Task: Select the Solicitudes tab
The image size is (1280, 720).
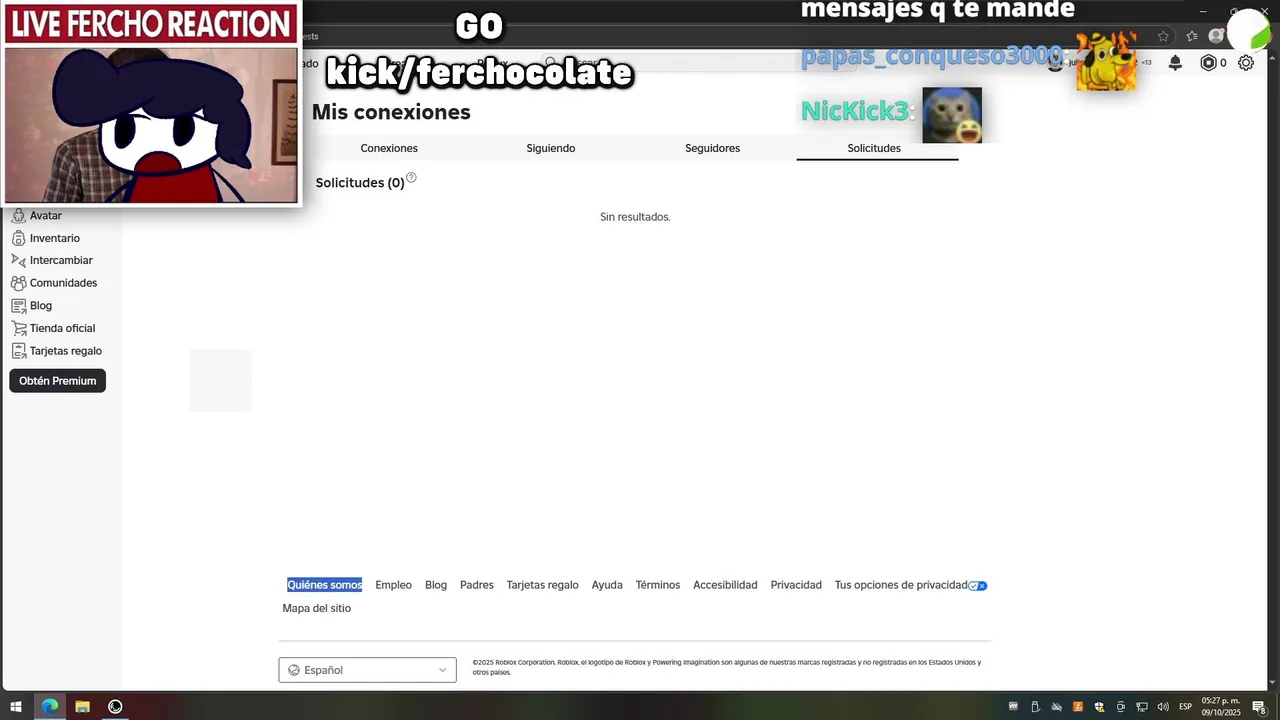Action: (874, 148)
